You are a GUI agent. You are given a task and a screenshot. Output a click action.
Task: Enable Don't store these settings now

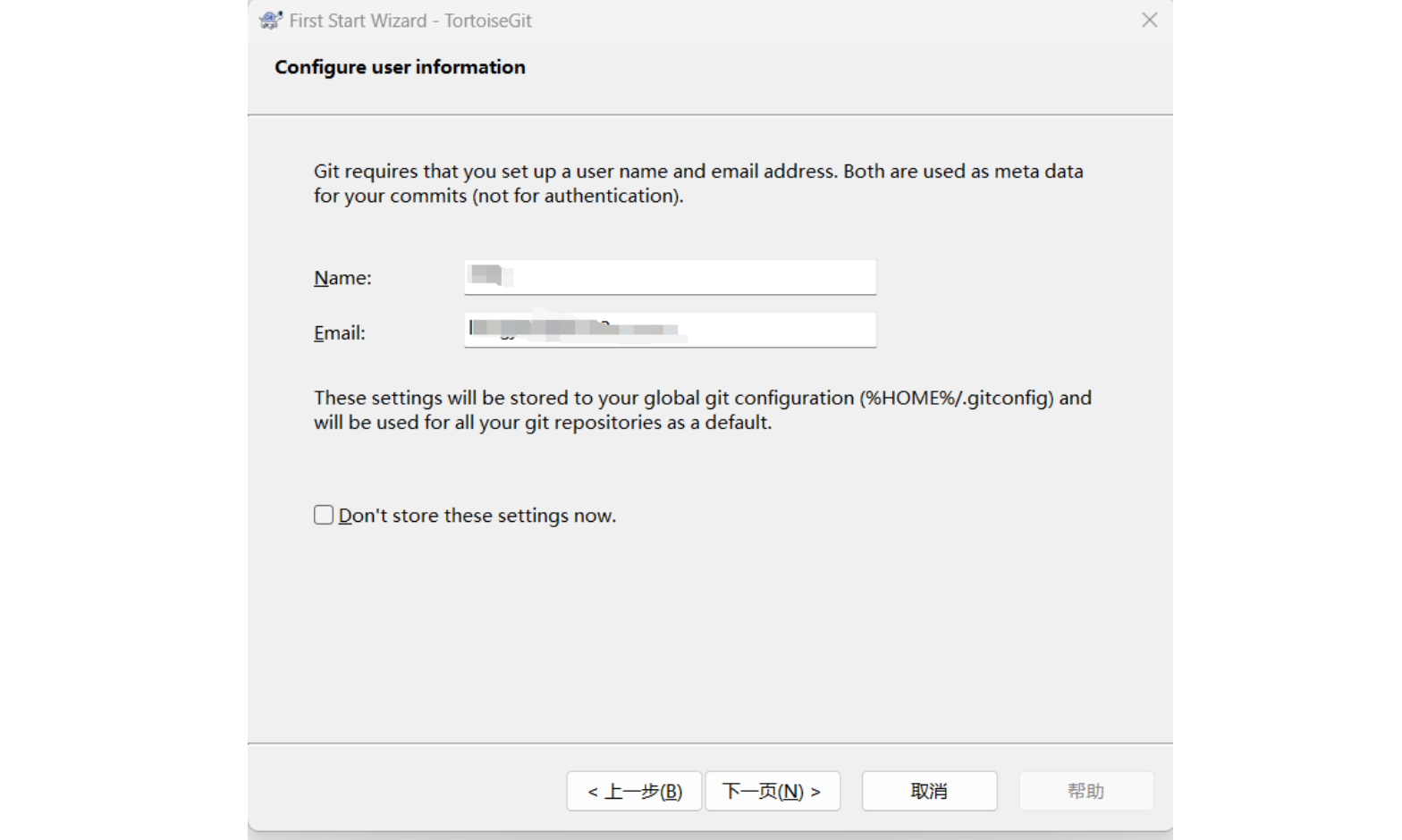[324, 515]
